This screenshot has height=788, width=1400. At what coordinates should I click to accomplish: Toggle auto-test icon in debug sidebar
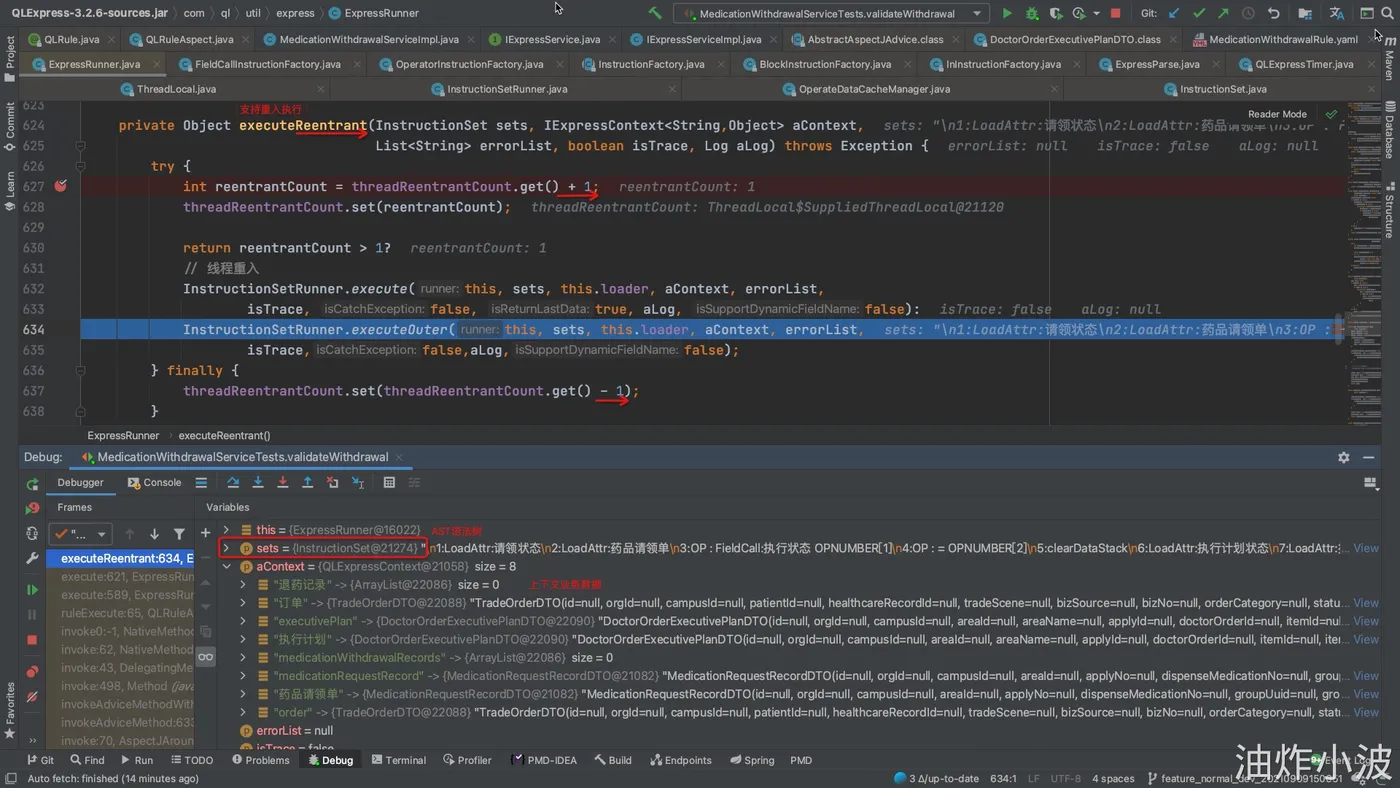pyautogui.click(x=32, y=533)
